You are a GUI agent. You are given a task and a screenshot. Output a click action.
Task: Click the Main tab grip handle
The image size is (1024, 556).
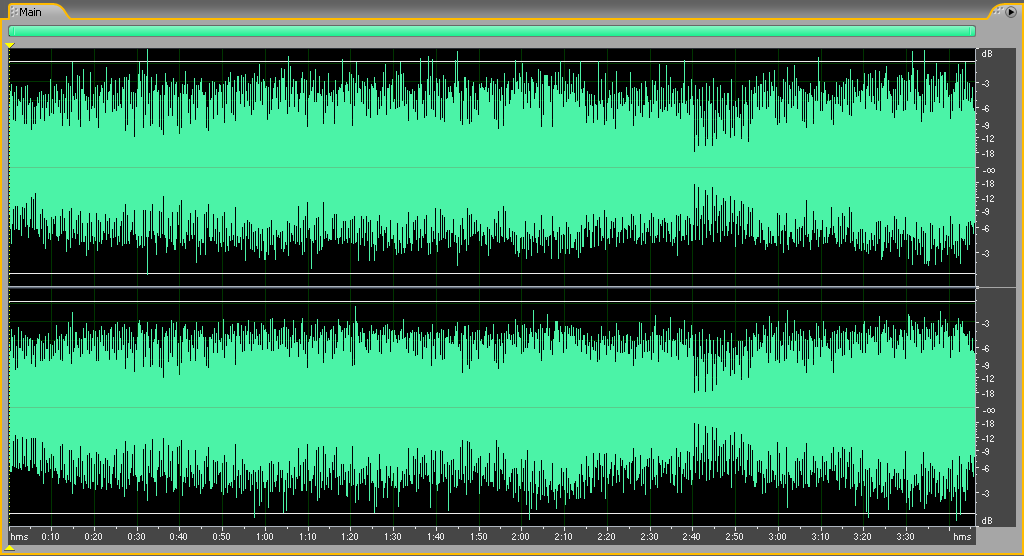[13, 12]
